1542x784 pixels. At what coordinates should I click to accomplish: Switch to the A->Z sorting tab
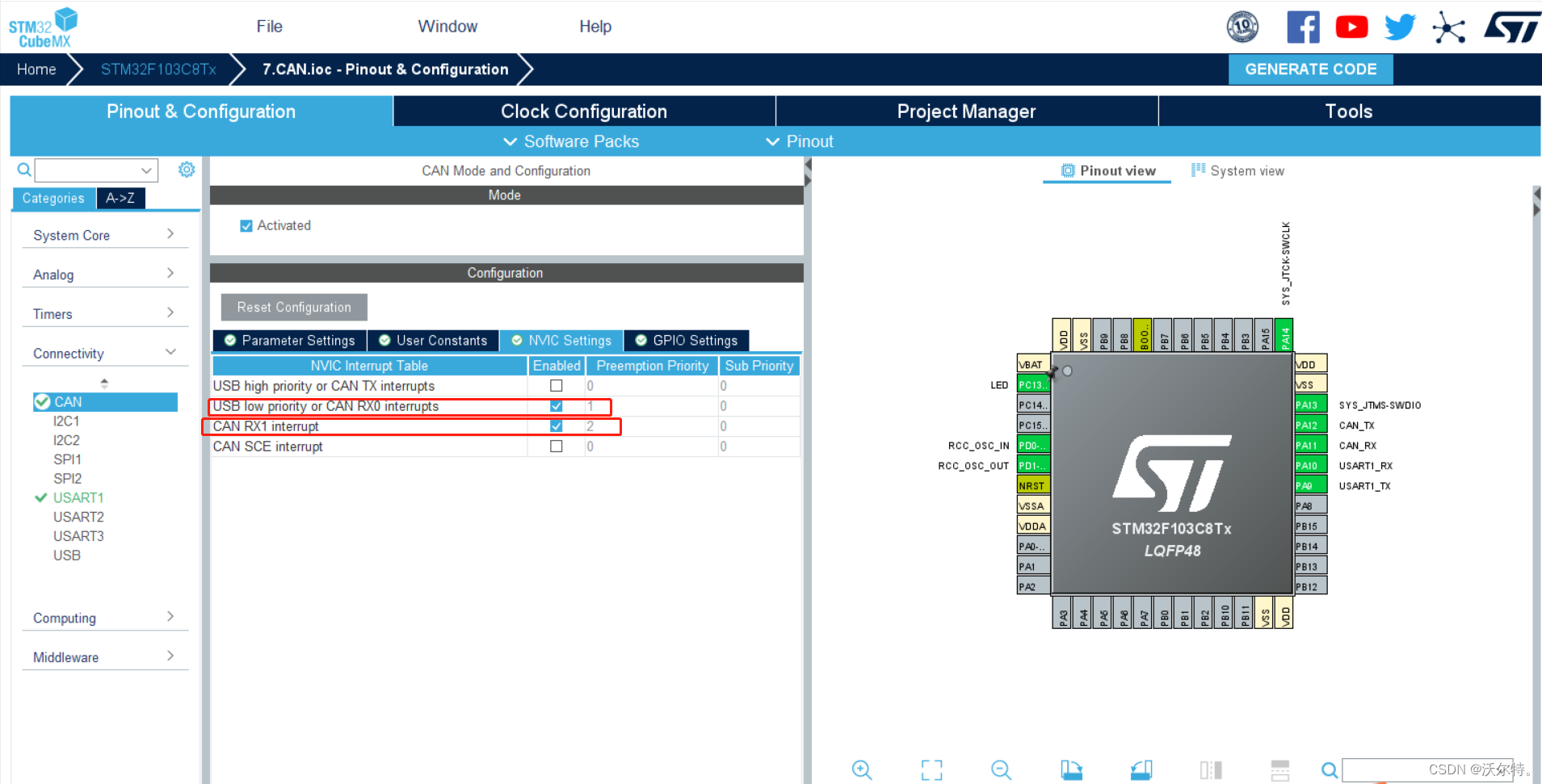tap(120, 198)
